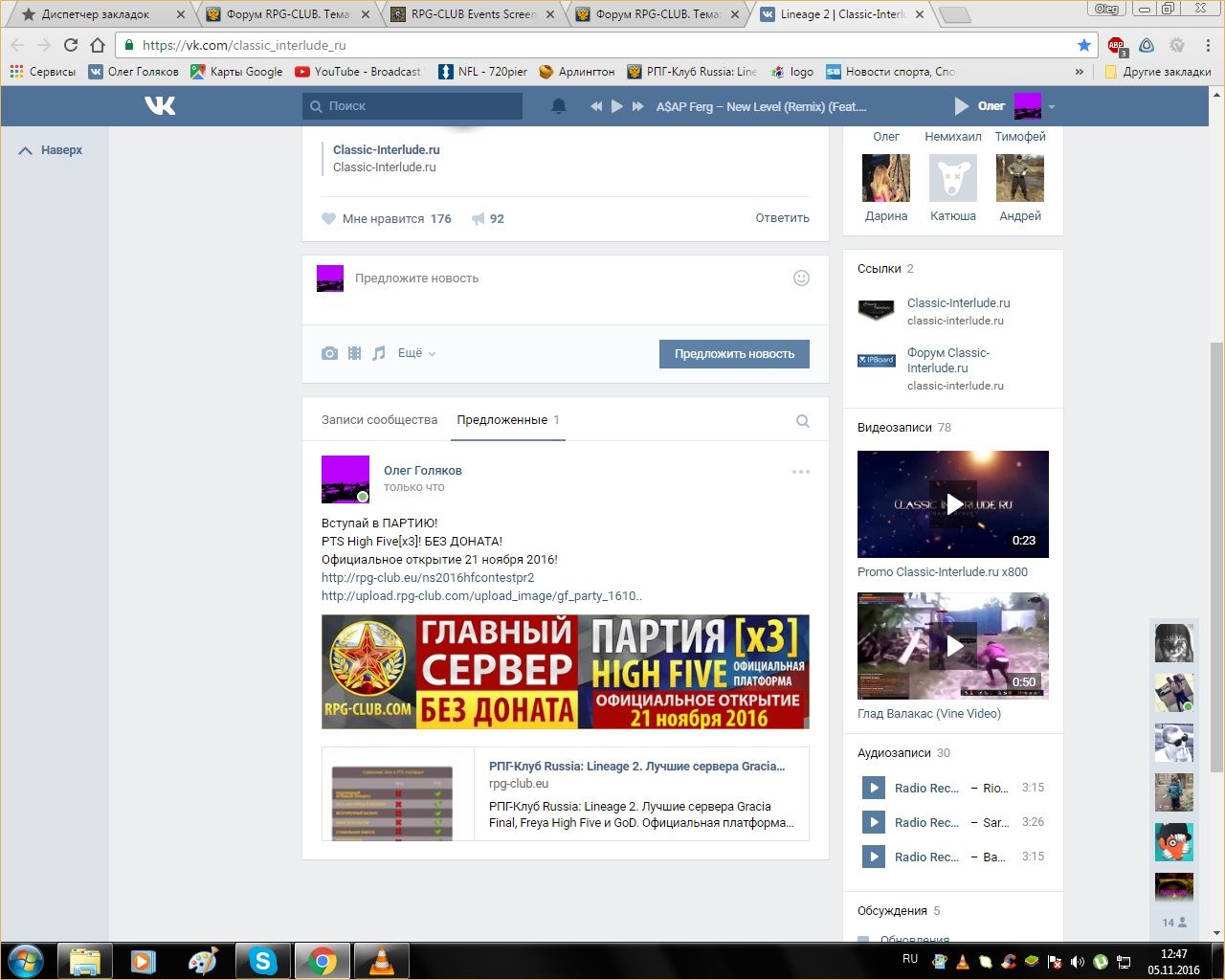Show more bookmarks with the chevron
The width and height of the screenshot is (1225, 980).
point(1080,72)
